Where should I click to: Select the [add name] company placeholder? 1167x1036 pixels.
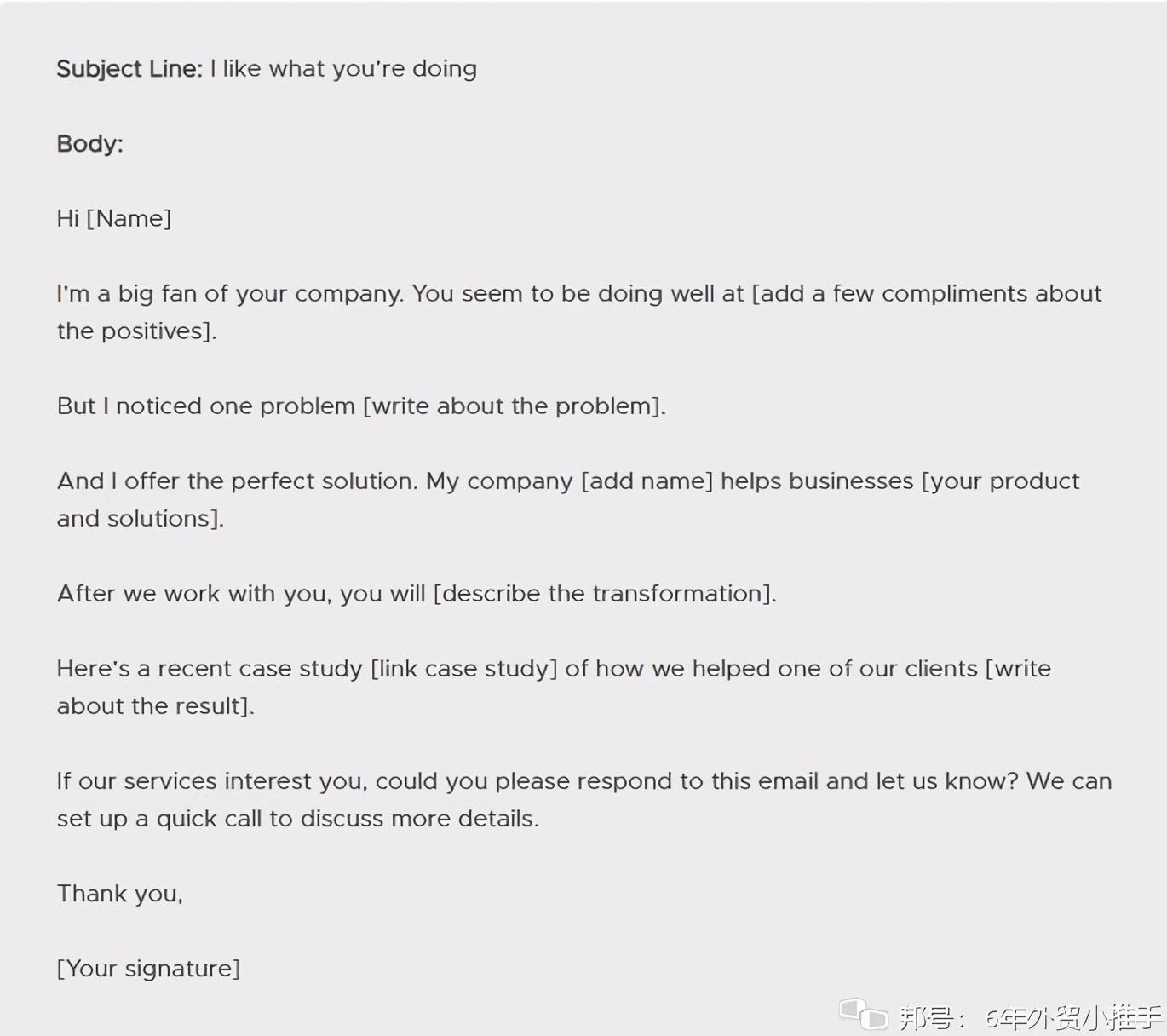tap(647, 481)
